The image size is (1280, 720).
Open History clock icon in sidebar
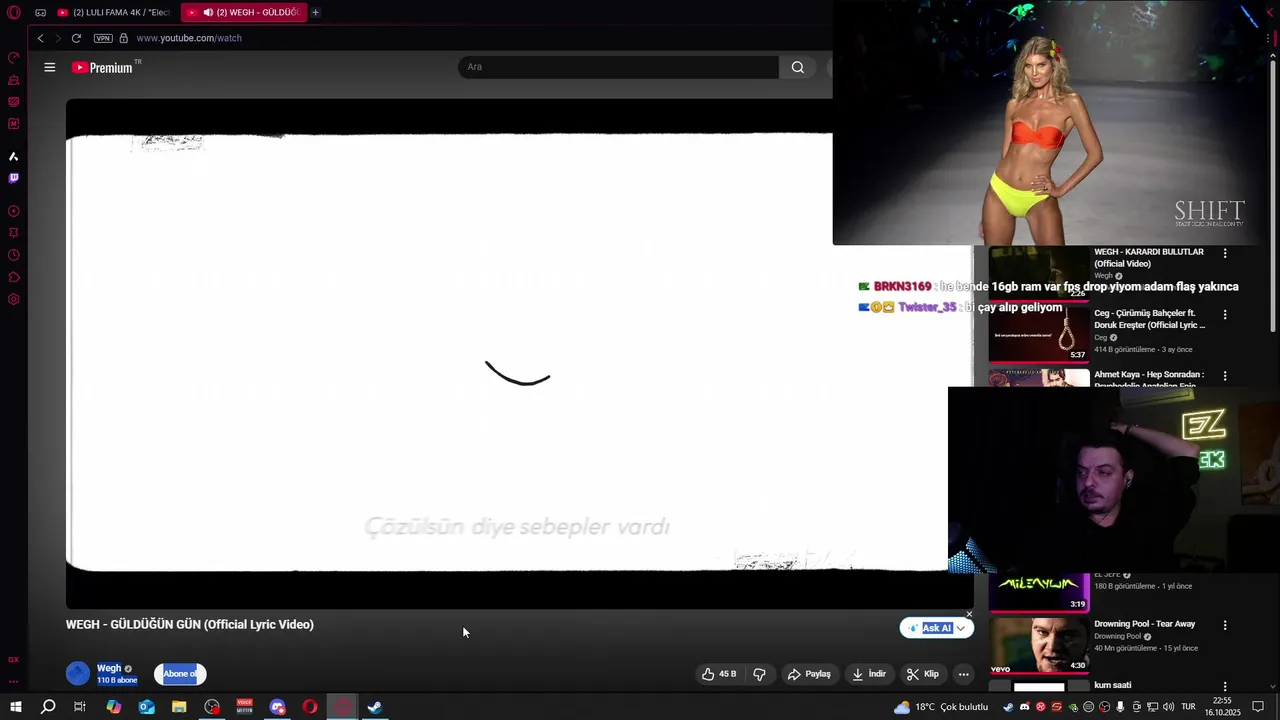tap(14, 255)
